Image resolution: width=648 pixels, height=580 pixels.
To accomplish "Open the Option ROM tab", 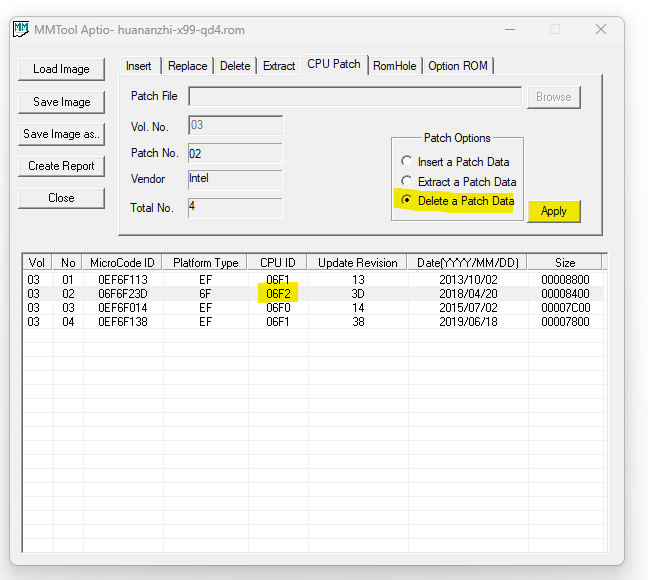I will [x=458, y=66].
